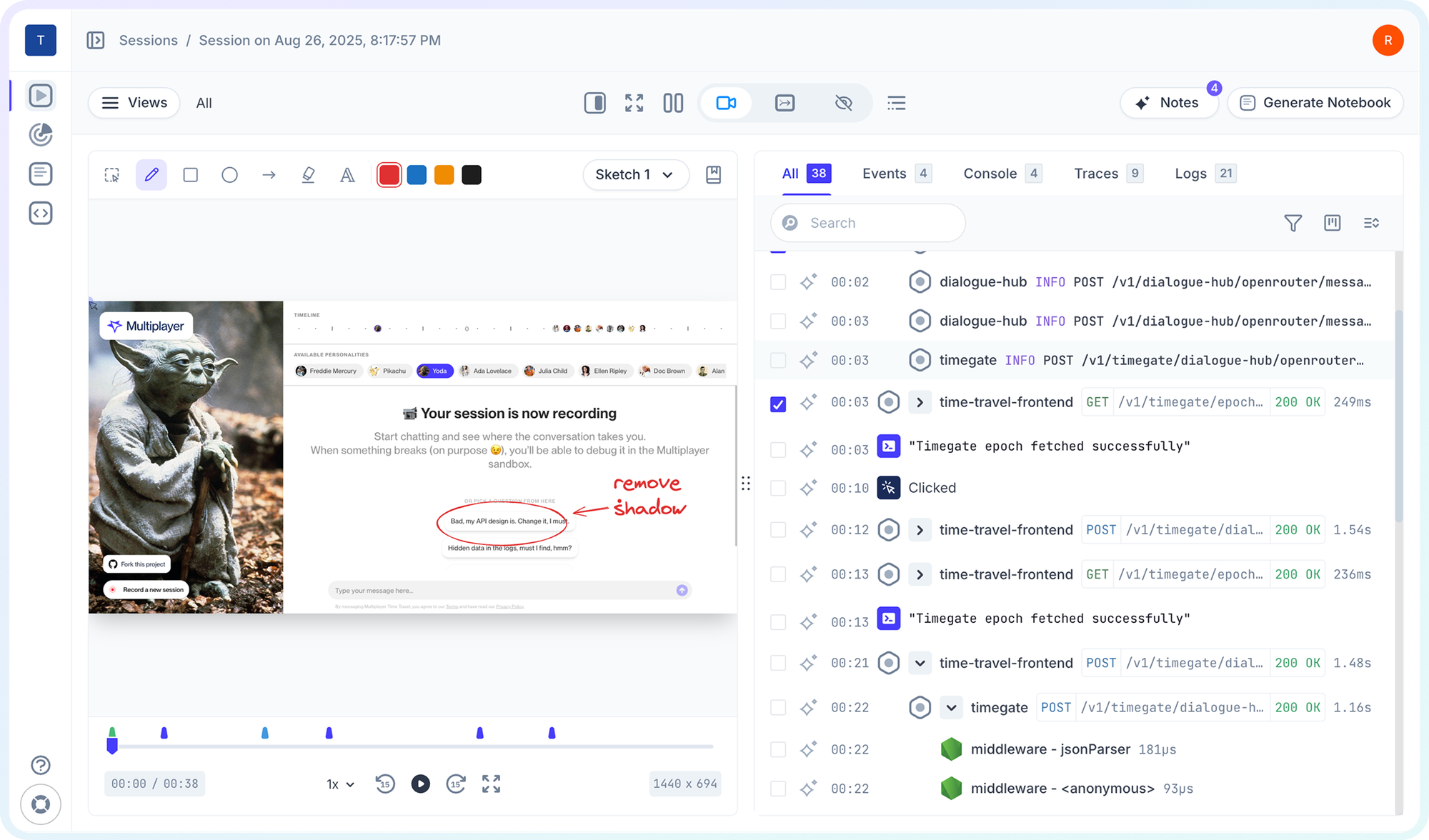Click the filter funnel icon
Viewport: 1429px width, 840px height.
tap(1293, 223)
